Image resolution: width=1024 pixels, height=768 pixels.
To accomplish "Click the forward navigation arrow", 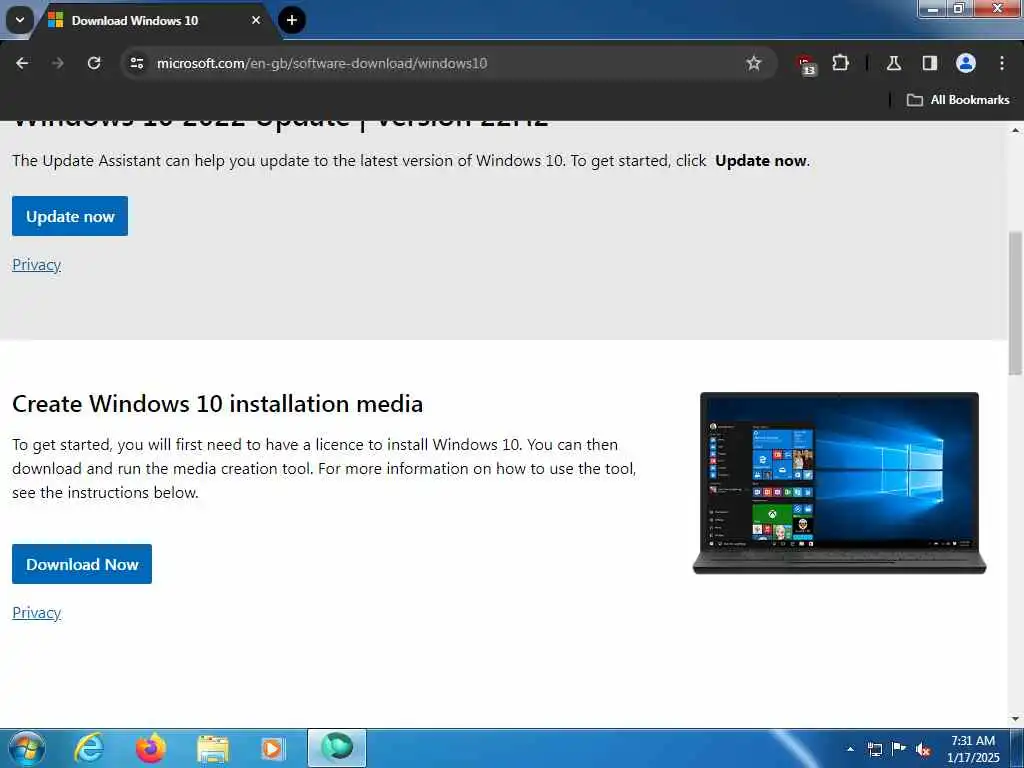I will coord(58,63).
